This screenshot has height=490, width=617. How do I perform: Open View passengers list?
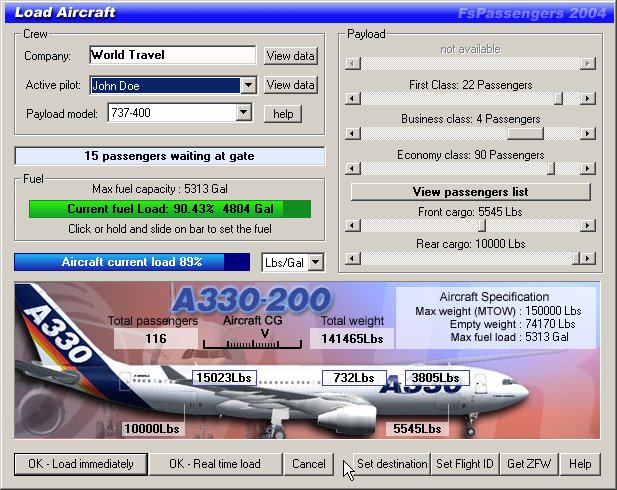click(471, 192)
